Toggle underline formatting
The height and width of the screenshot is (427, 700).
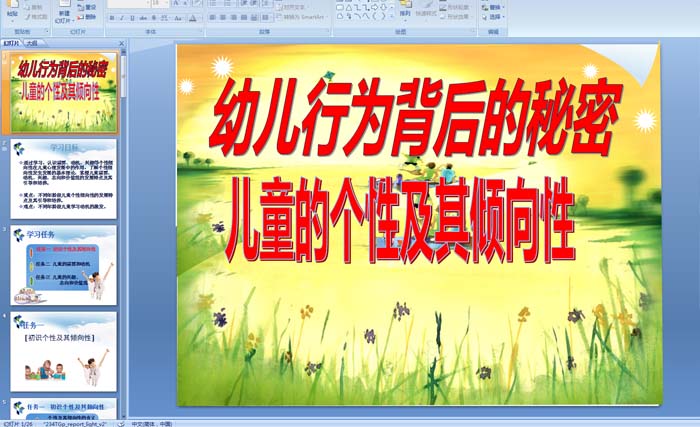132,18
